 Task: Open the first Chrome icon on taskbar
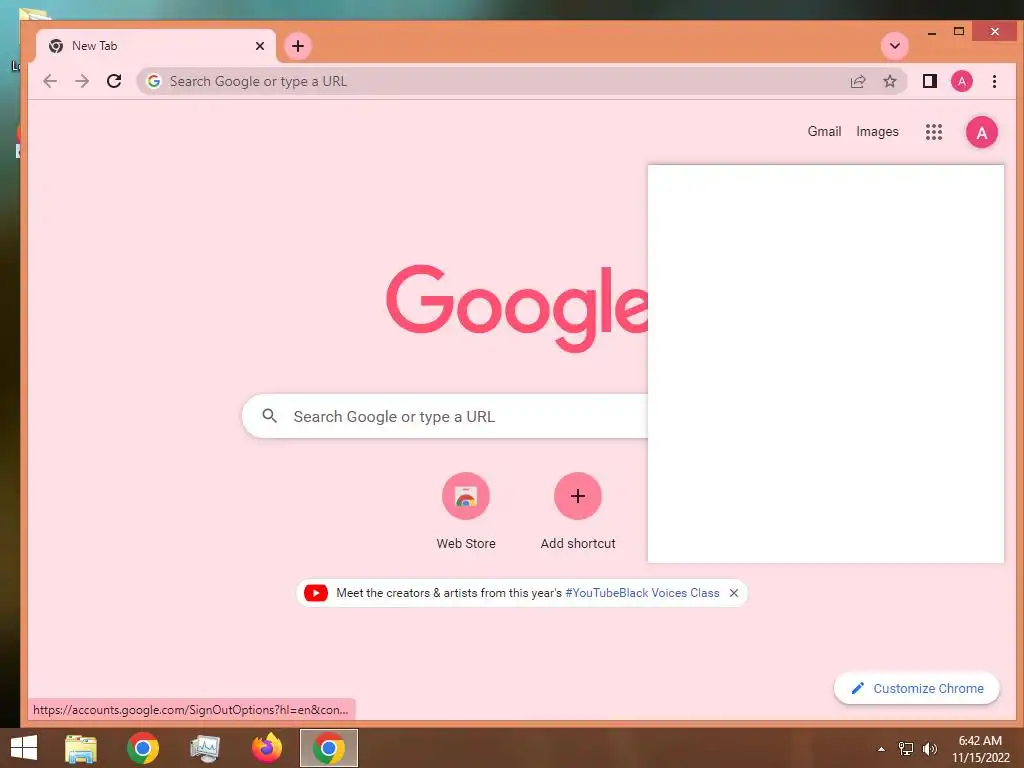tap(143, 748)
